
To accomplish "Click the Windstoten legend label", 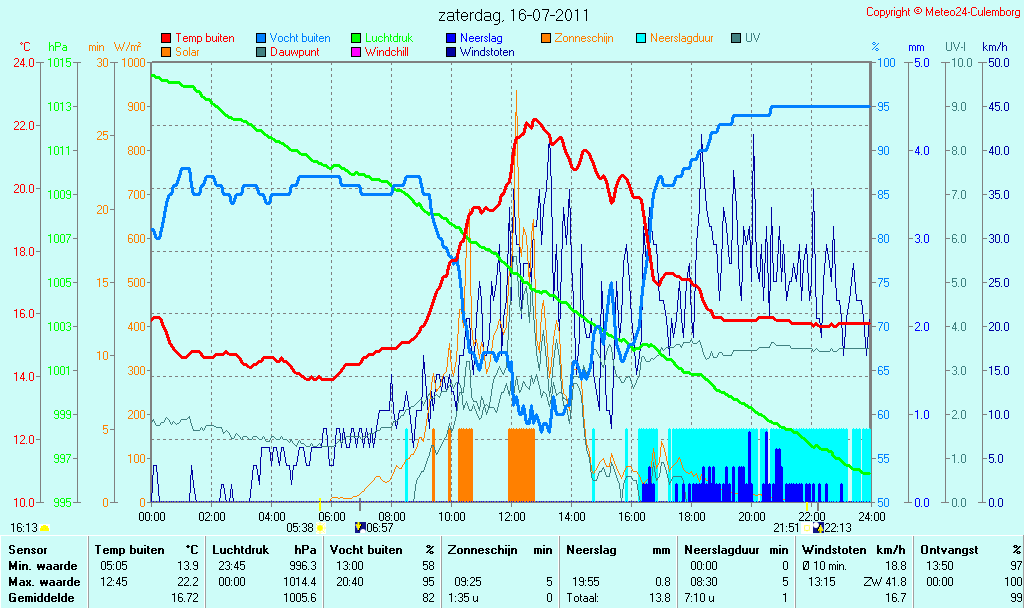I will tap(487, 52).
